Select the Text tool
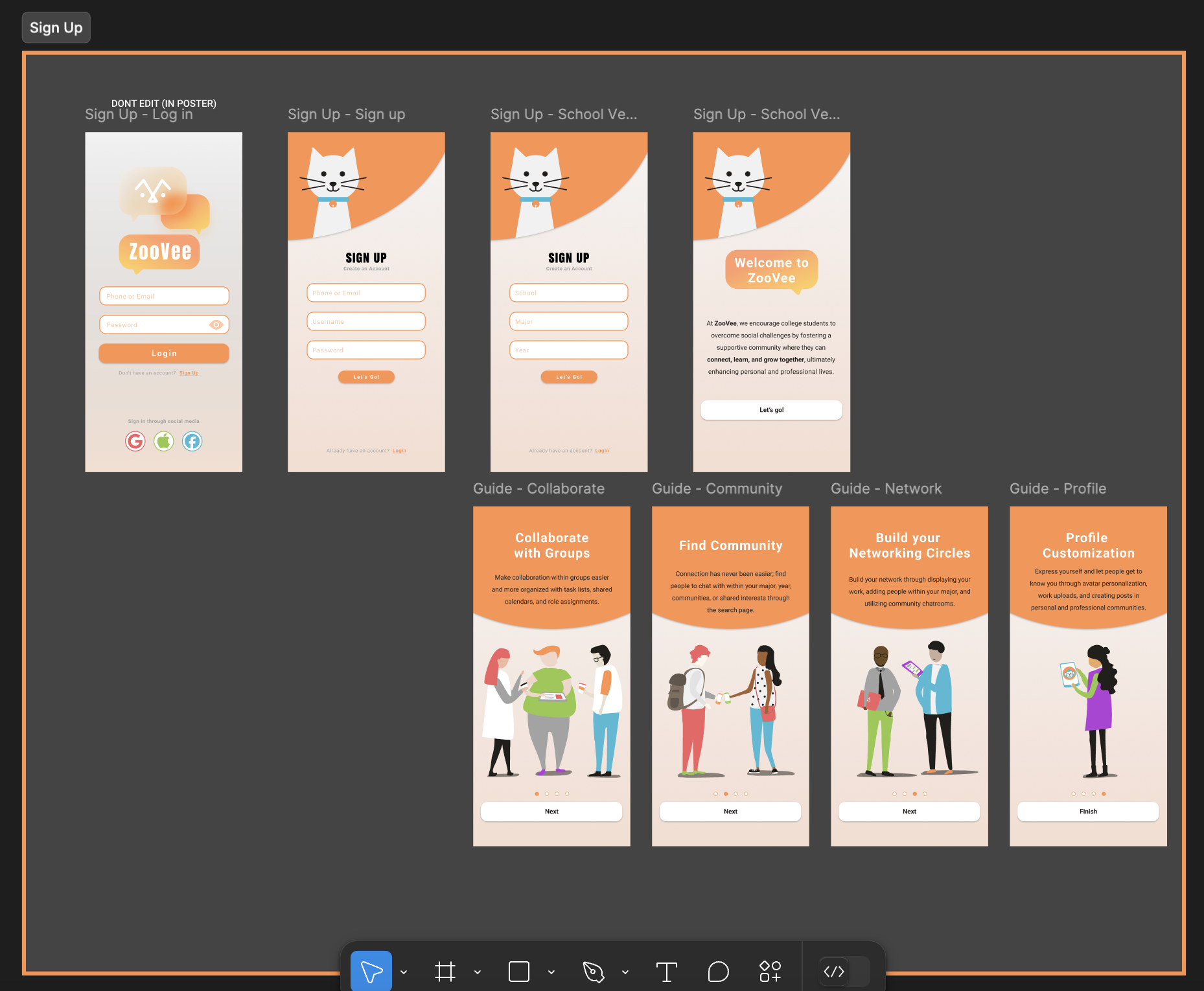 [666, 972]
